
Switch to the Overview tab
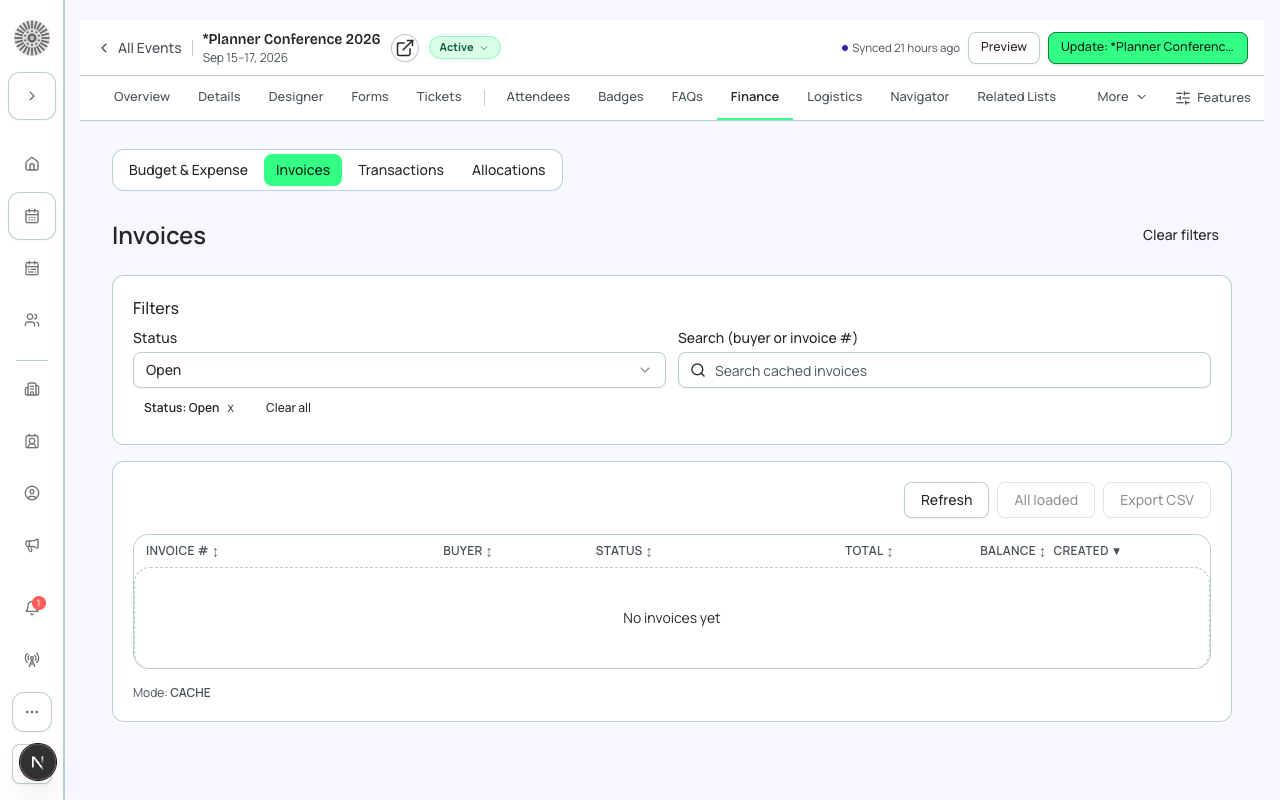click(142, 97)
